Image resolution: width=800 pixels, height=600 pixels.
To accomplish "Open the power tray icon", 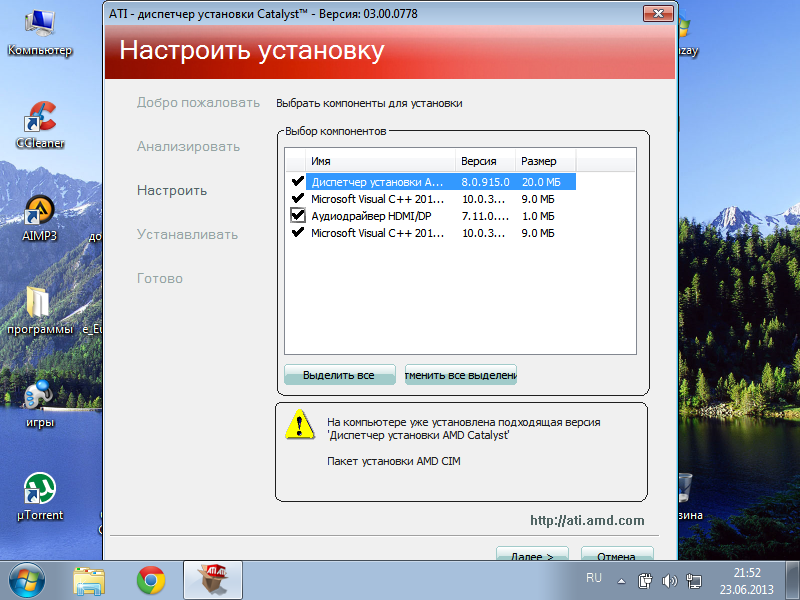I will pyautogui.click(x=645, y=581).
